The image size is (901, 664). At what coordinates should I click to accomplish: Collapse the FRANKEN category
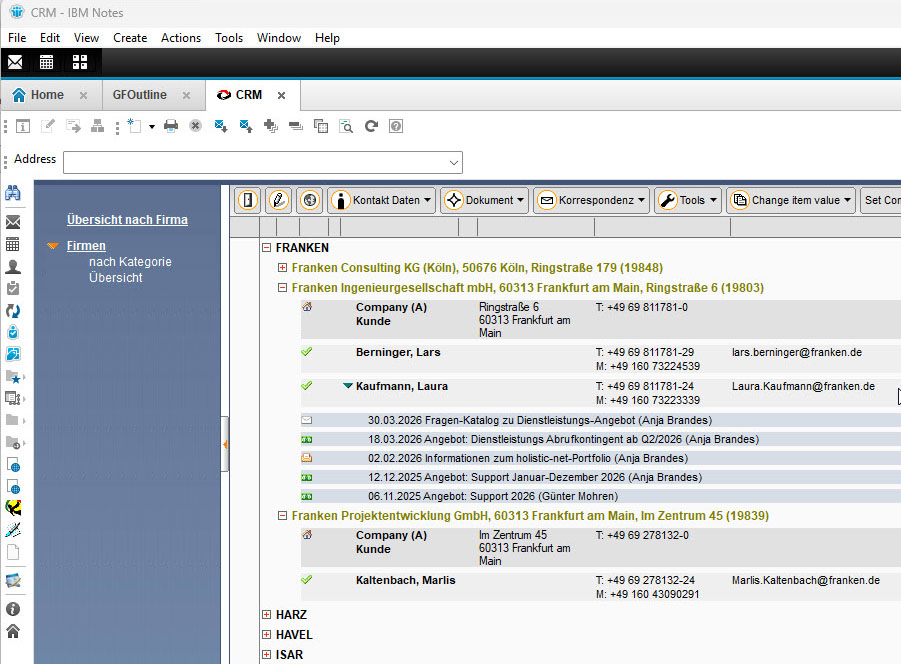tap(267, 248)
